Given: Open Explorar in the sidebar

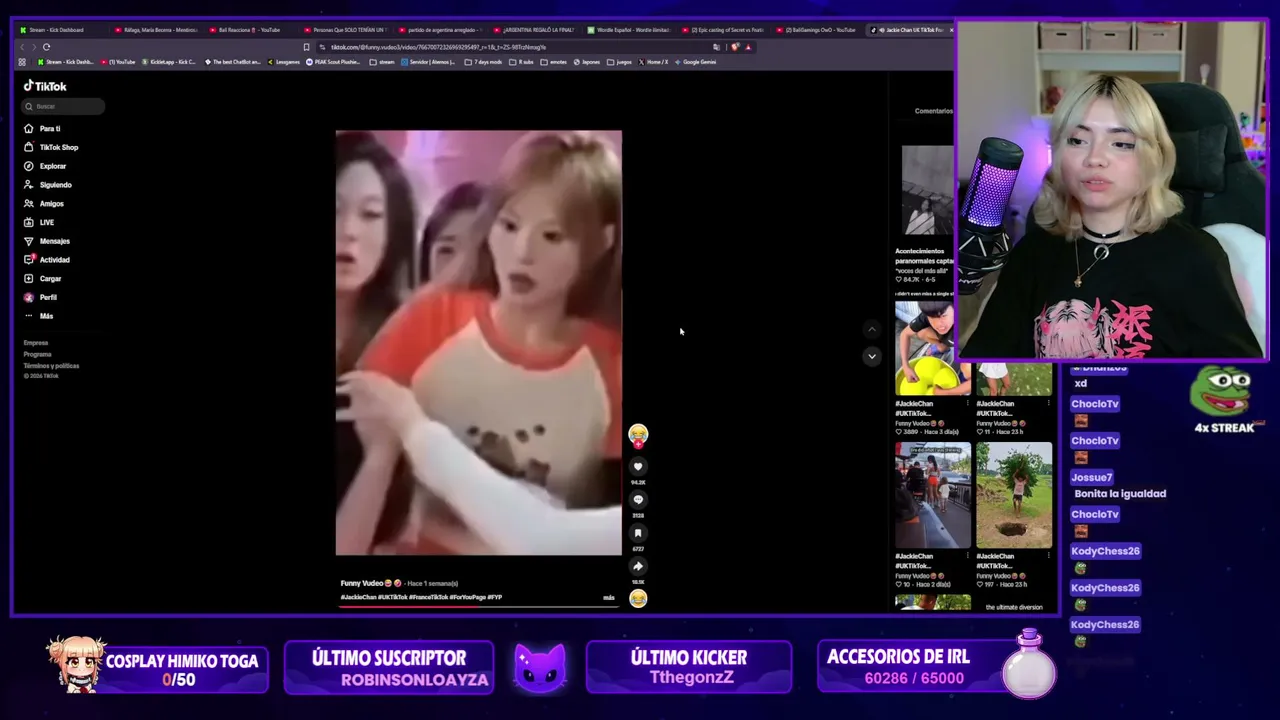Looking at the screenshot, I should click(46, 166).
